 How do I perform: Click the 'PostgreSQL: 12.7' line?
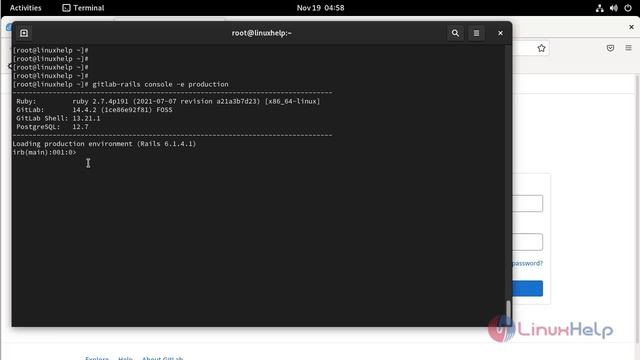[52, 127]
